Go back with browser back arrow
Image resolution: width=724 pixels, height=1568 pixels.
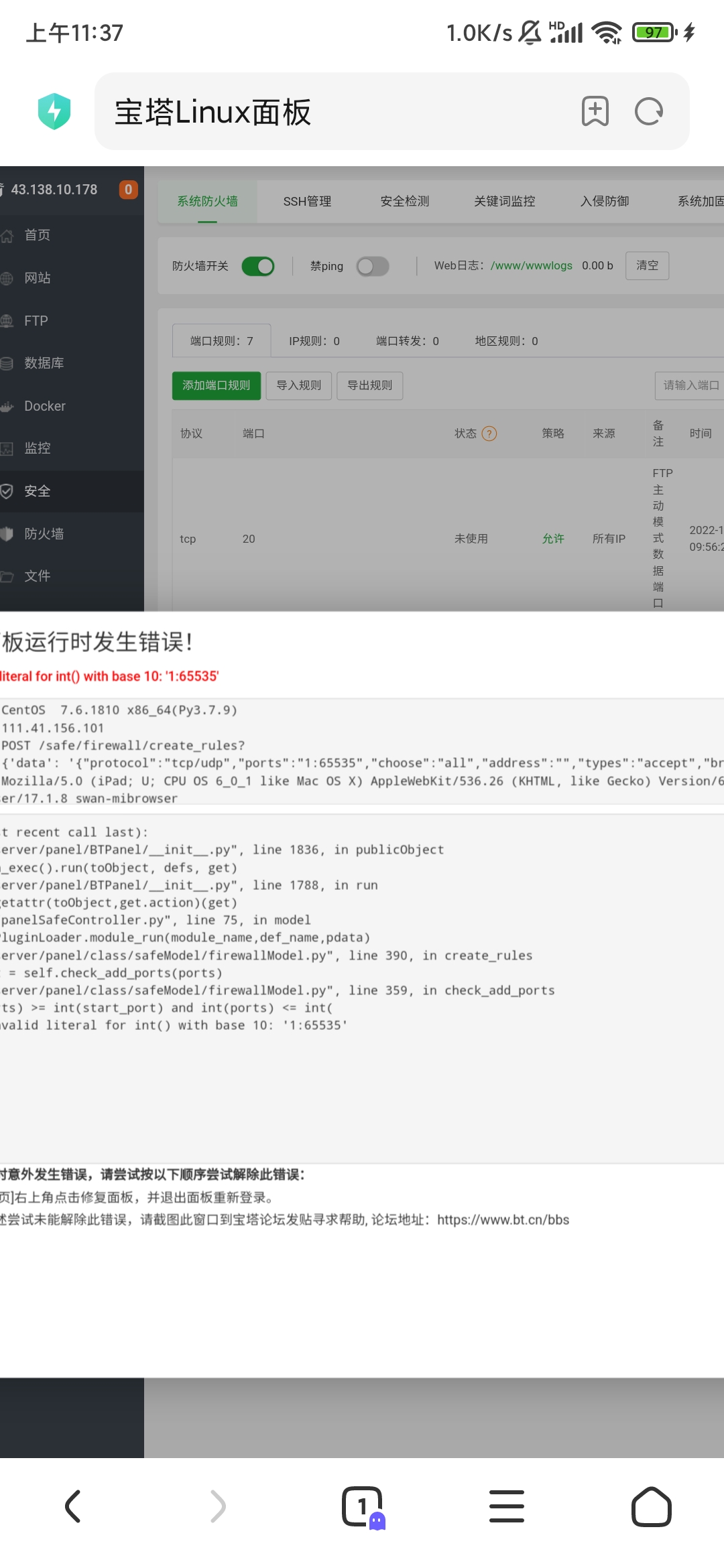point(72,1506)
